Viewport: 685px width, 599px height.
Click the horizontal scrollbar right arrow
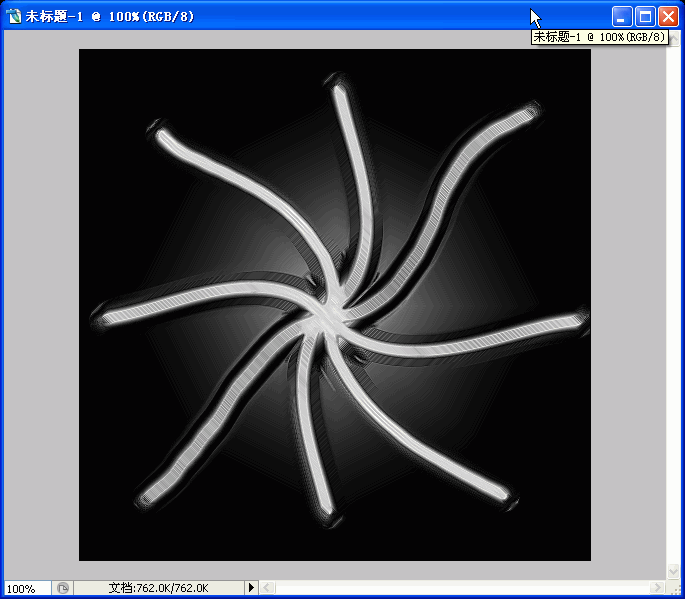point(657,587)
